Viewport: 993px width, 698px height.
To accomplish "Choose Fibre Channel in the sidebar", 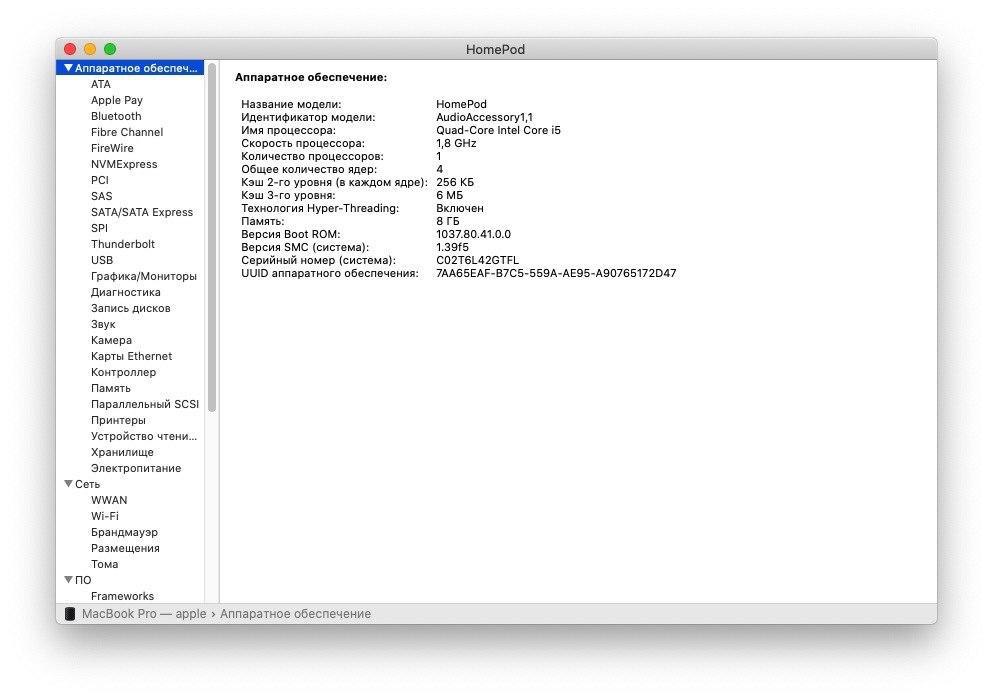I will 127,132.
